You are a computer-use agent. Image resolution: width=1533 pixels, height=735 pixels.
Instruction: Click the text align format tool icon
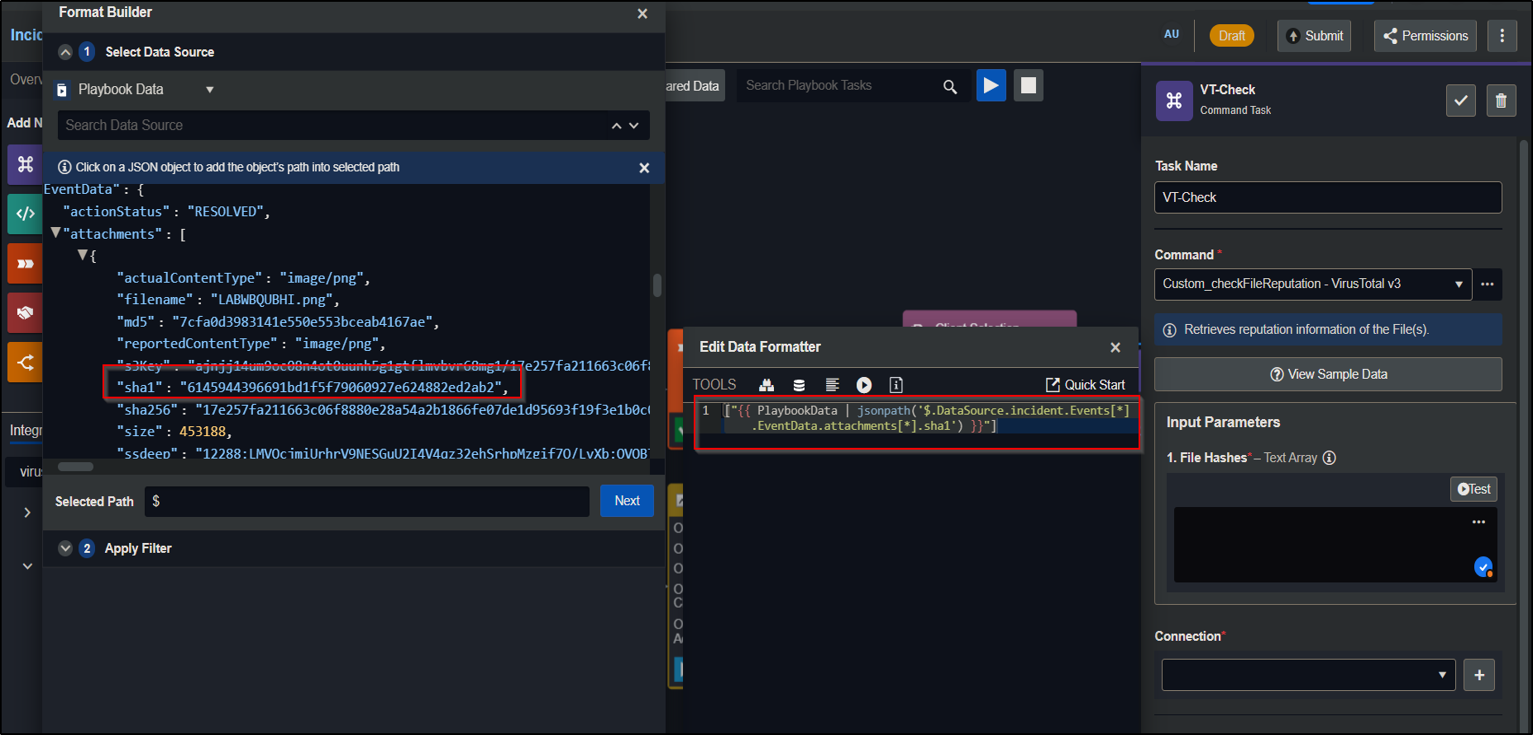pyautogui.click(x=832, y=385)
